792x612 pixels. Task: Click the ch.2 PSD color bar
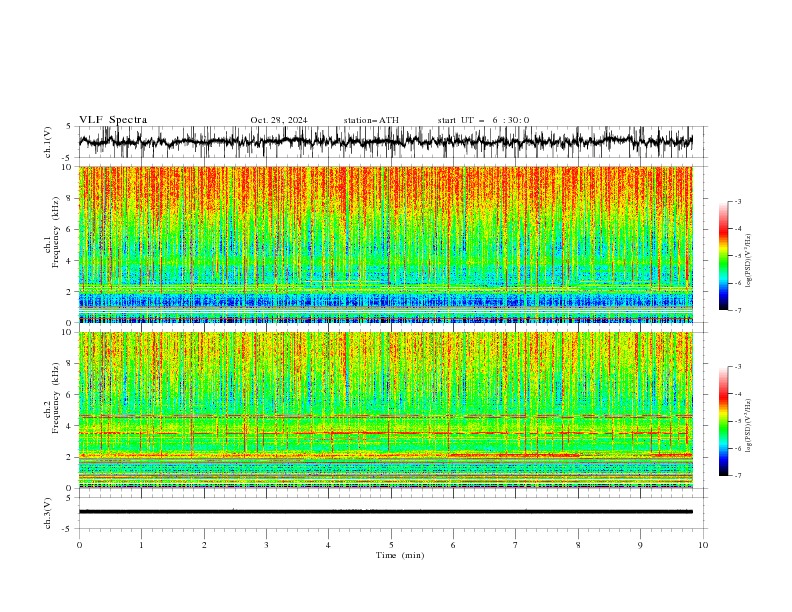[723, 421]
